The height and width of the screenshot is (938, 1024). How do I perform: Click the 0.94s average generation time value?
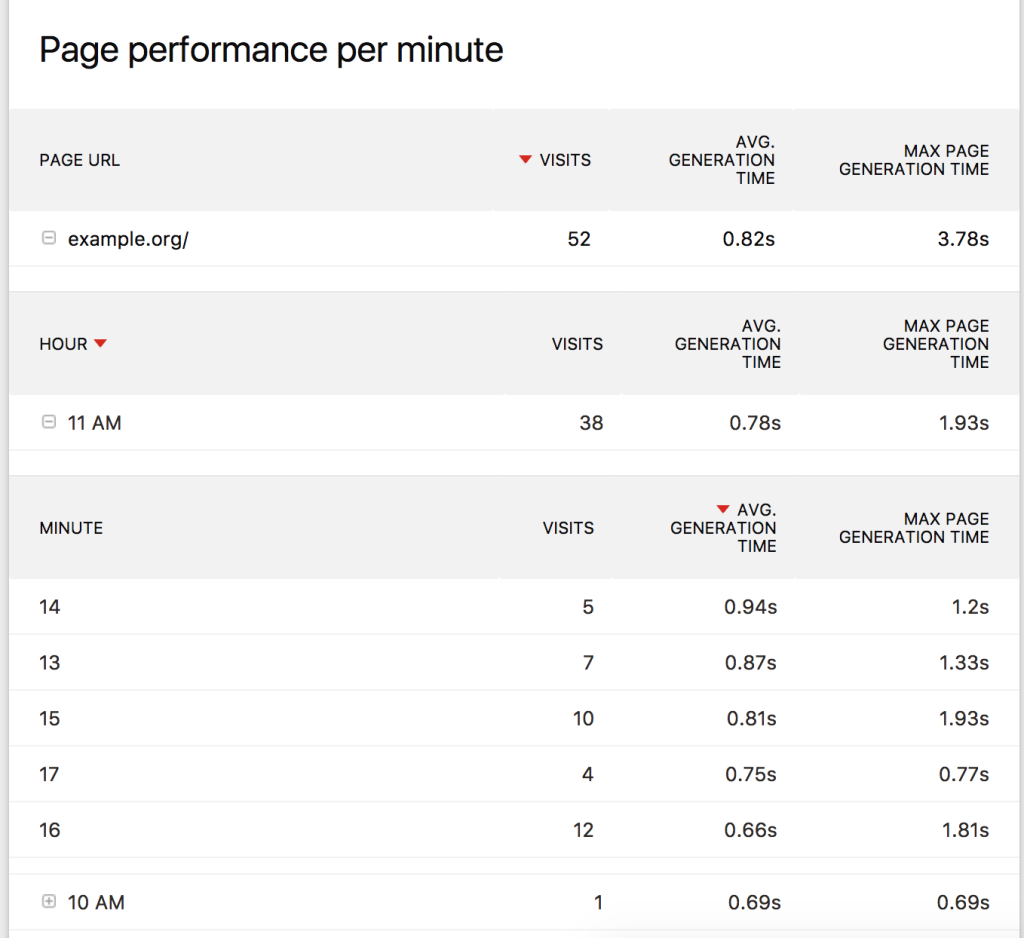point(751,606)
